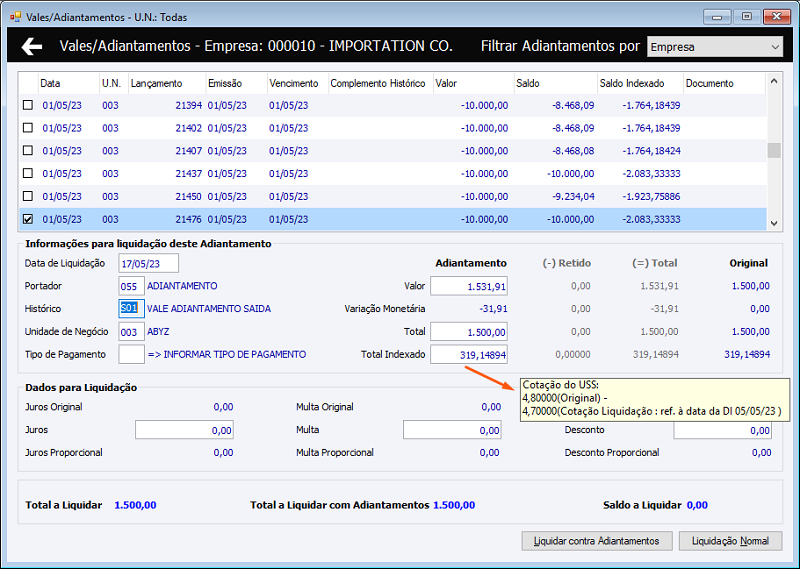Click Juros Original value 0,00
800x569 pixels.
223,407
